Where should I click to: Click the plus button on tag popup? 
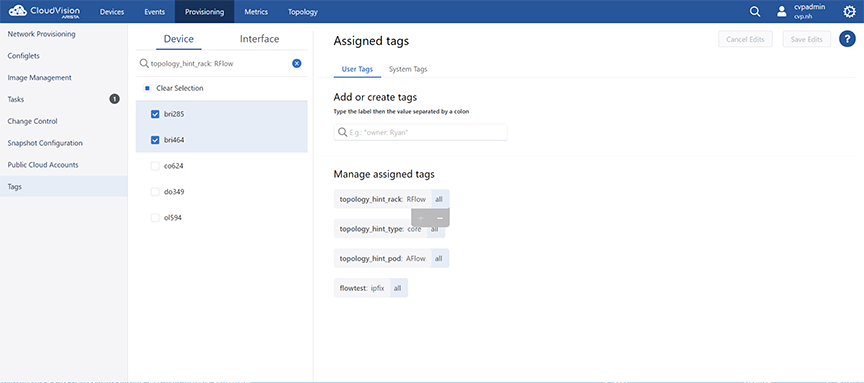tap(421, 218)
